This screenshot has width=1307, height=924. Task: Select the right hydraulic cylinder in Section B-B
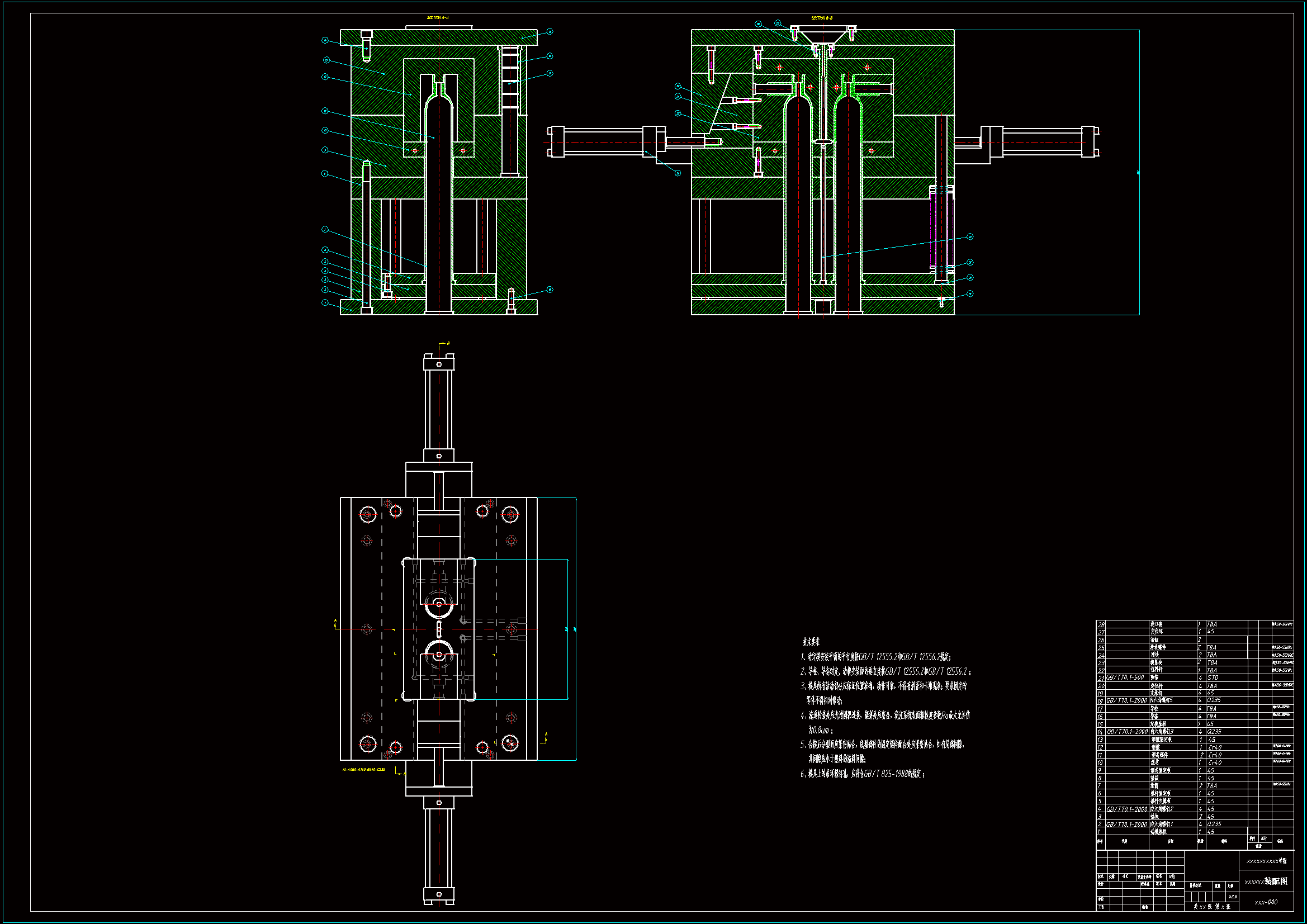click(1041, 142)
